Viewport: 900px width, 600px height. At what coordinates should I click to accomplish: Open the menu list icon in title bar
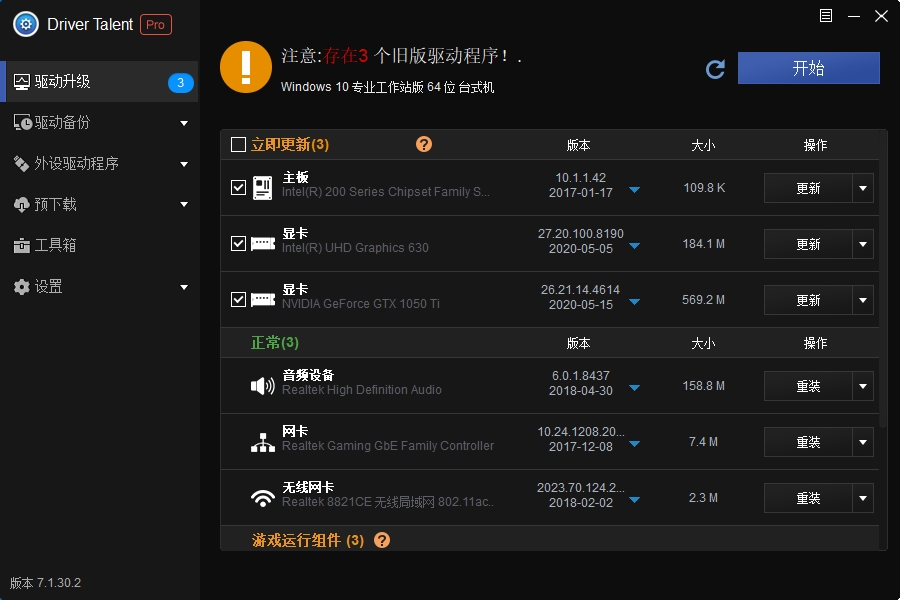pyautogui.click(x=825, y=16)
